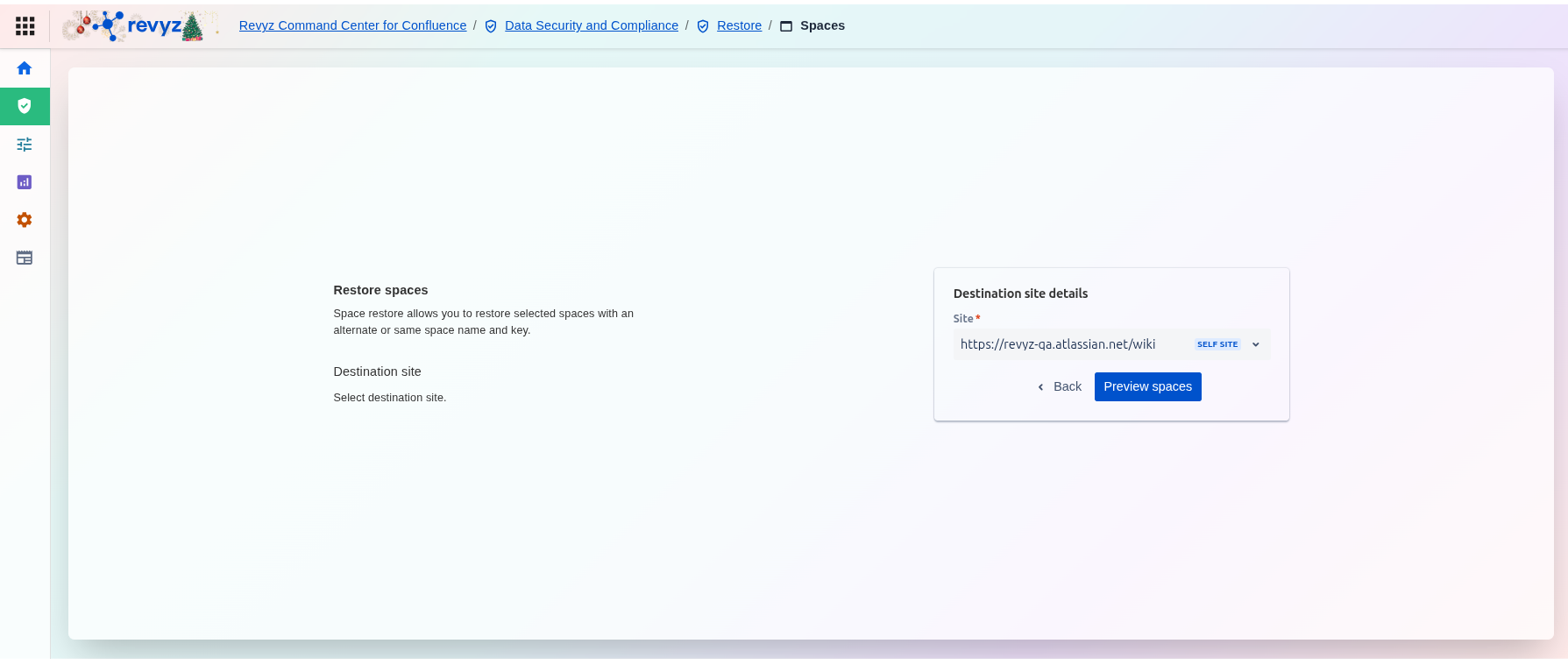Screen dimensions: 1568x665
Task: Open the orange gear settings icon
Action: 25,220
